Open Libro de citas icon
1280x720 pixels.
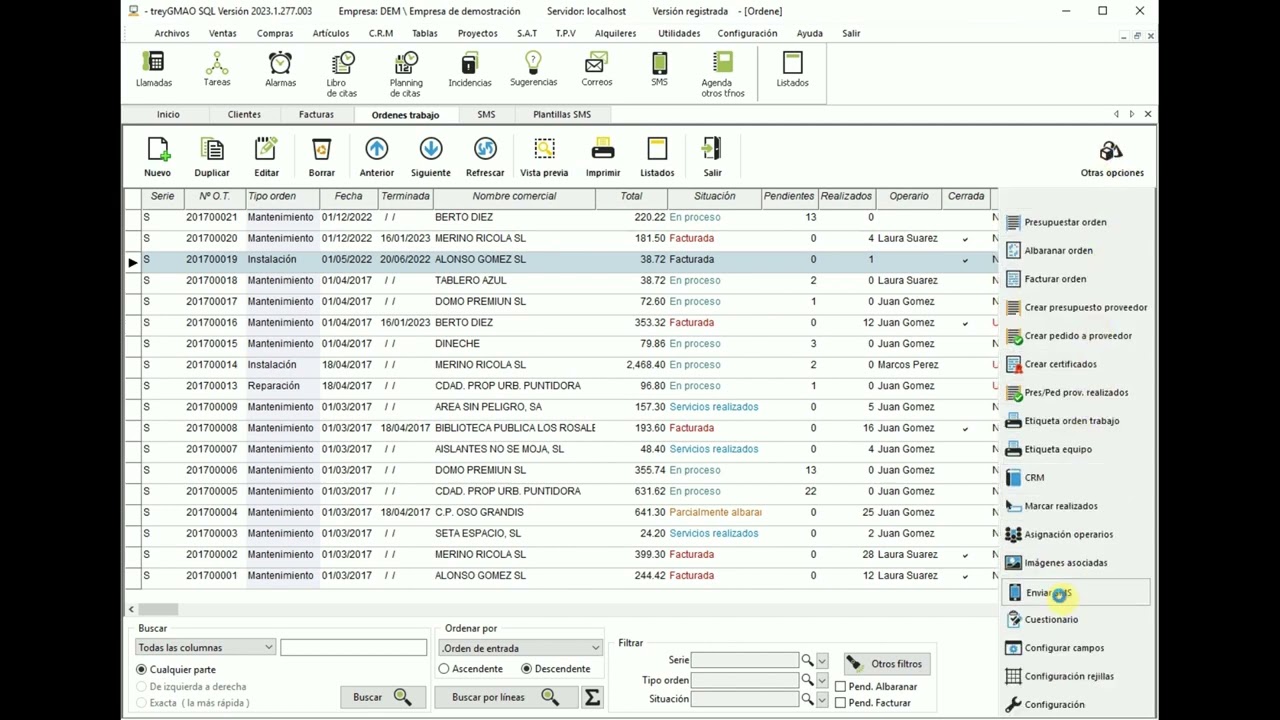(342, 75)
